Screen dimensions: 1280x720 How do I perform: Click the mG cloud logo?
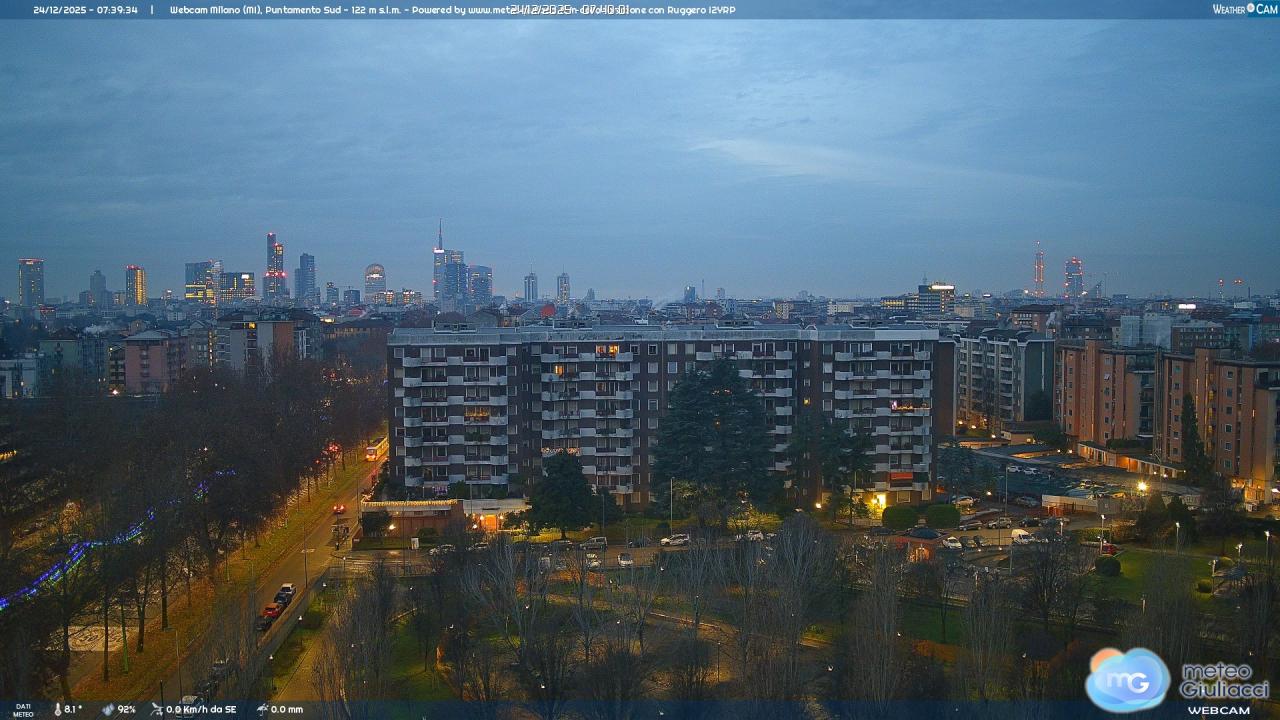tap(1128, 679)
